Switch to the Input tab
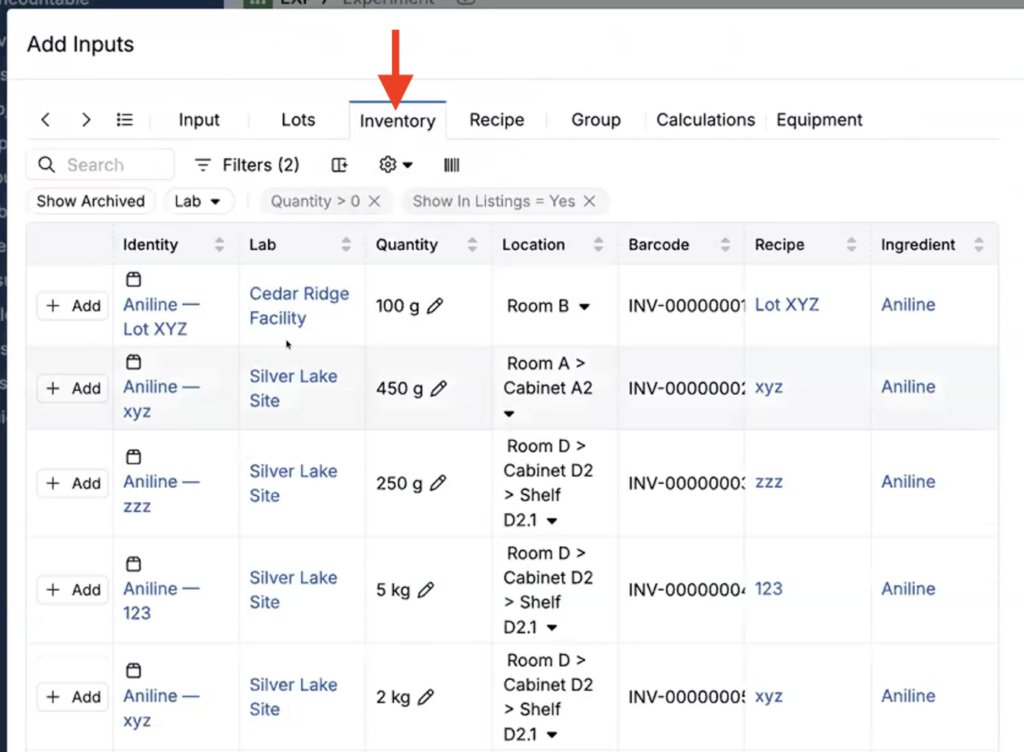This screenshot has width=1024, height=752. click(199, 120)
